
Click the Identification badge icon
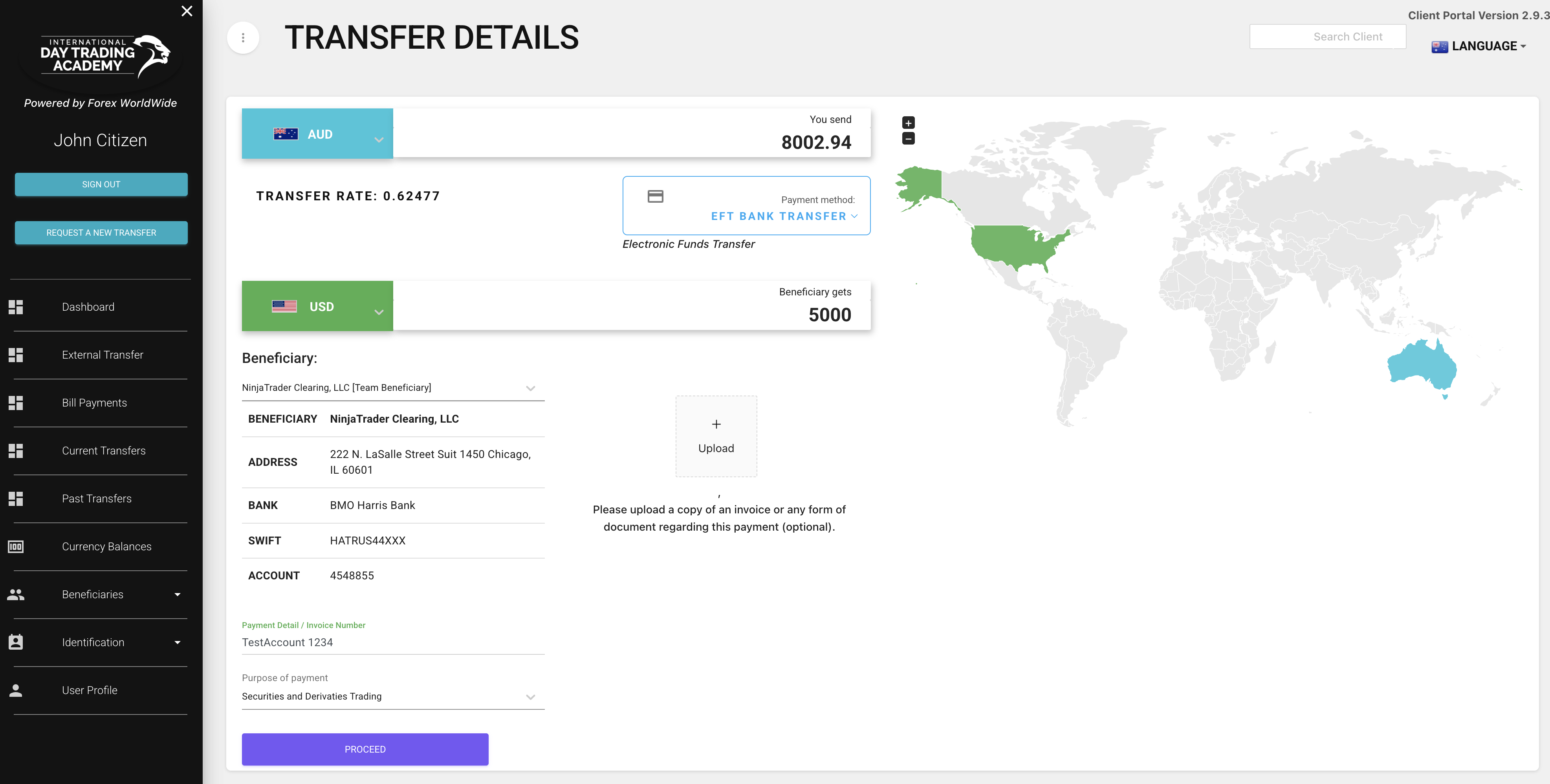pyautogui.click(x=16, y=642)
